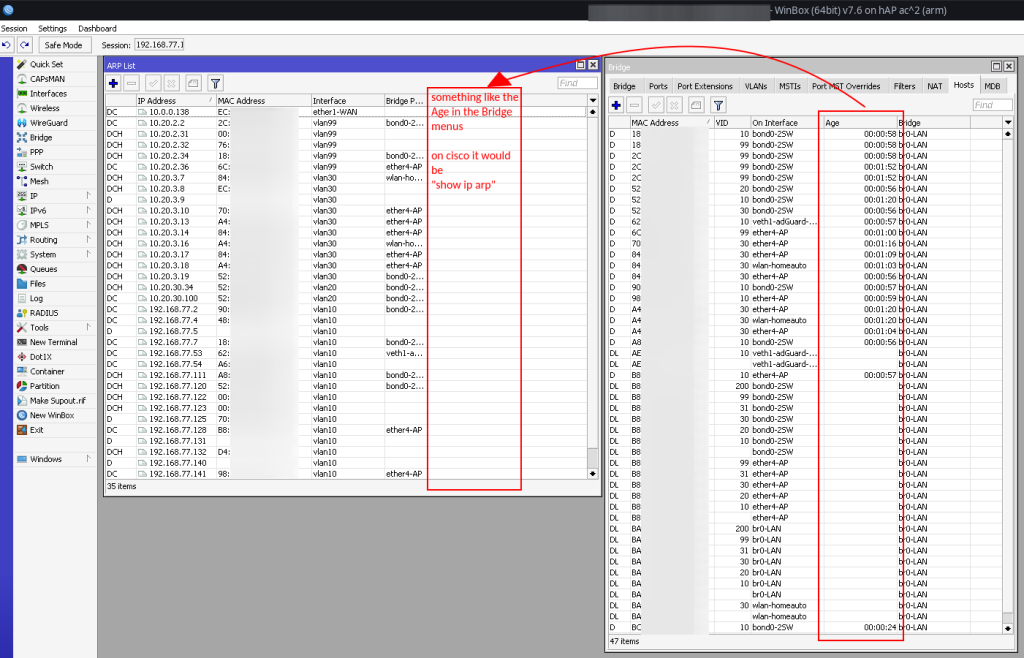The height and width of the screenshot is (658, 1024).
Task: Toggle Safe Mode
Action: 64,44
